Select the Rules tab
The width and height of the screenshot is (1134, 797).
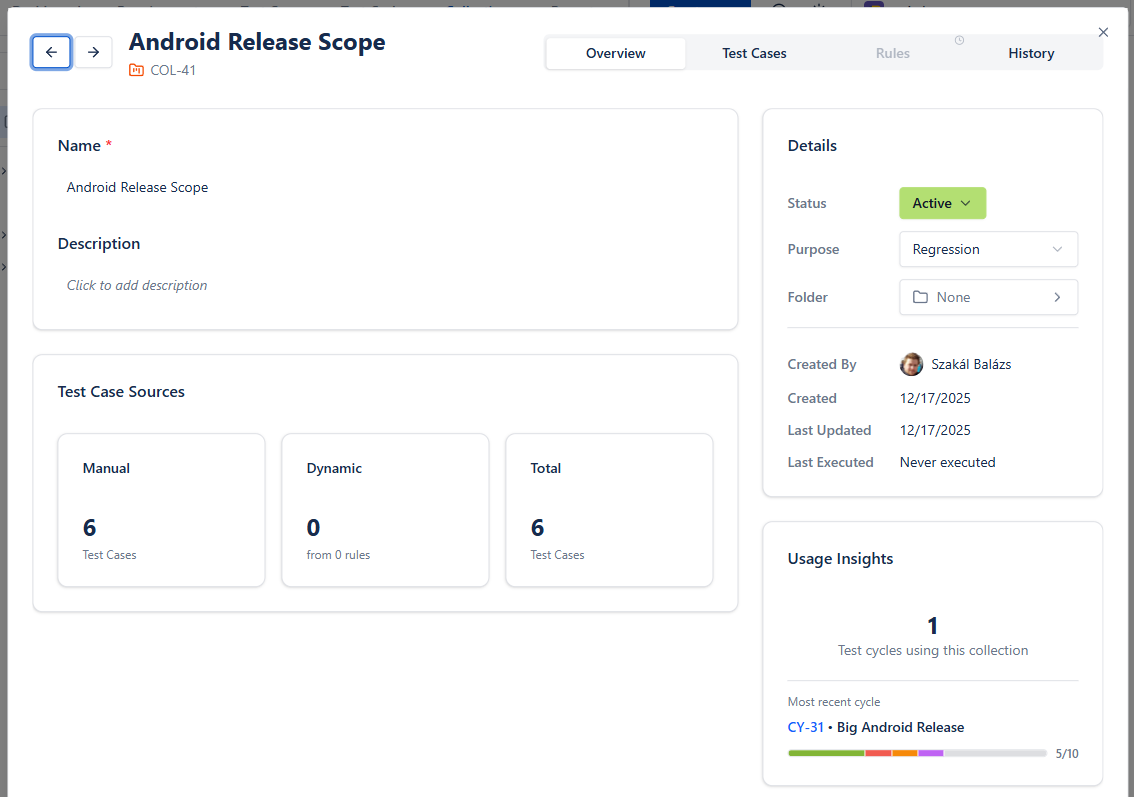pyautogui.click(x=892, y=53)
